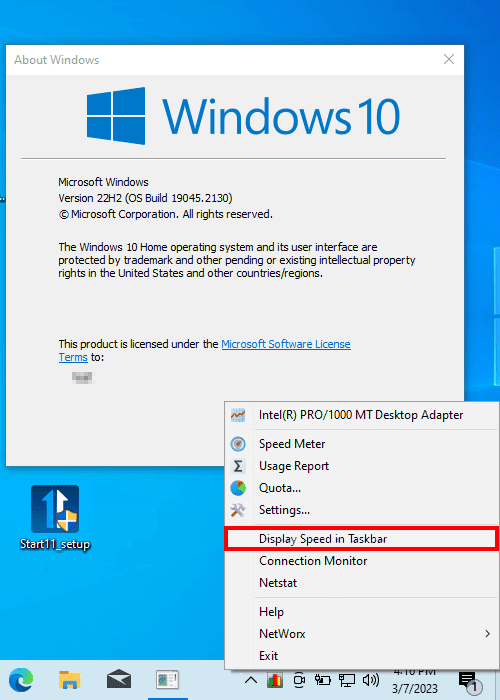Open File Explorer from the taskbar
500x700 pixels.
pyautogui.click(x=70, y=680)
